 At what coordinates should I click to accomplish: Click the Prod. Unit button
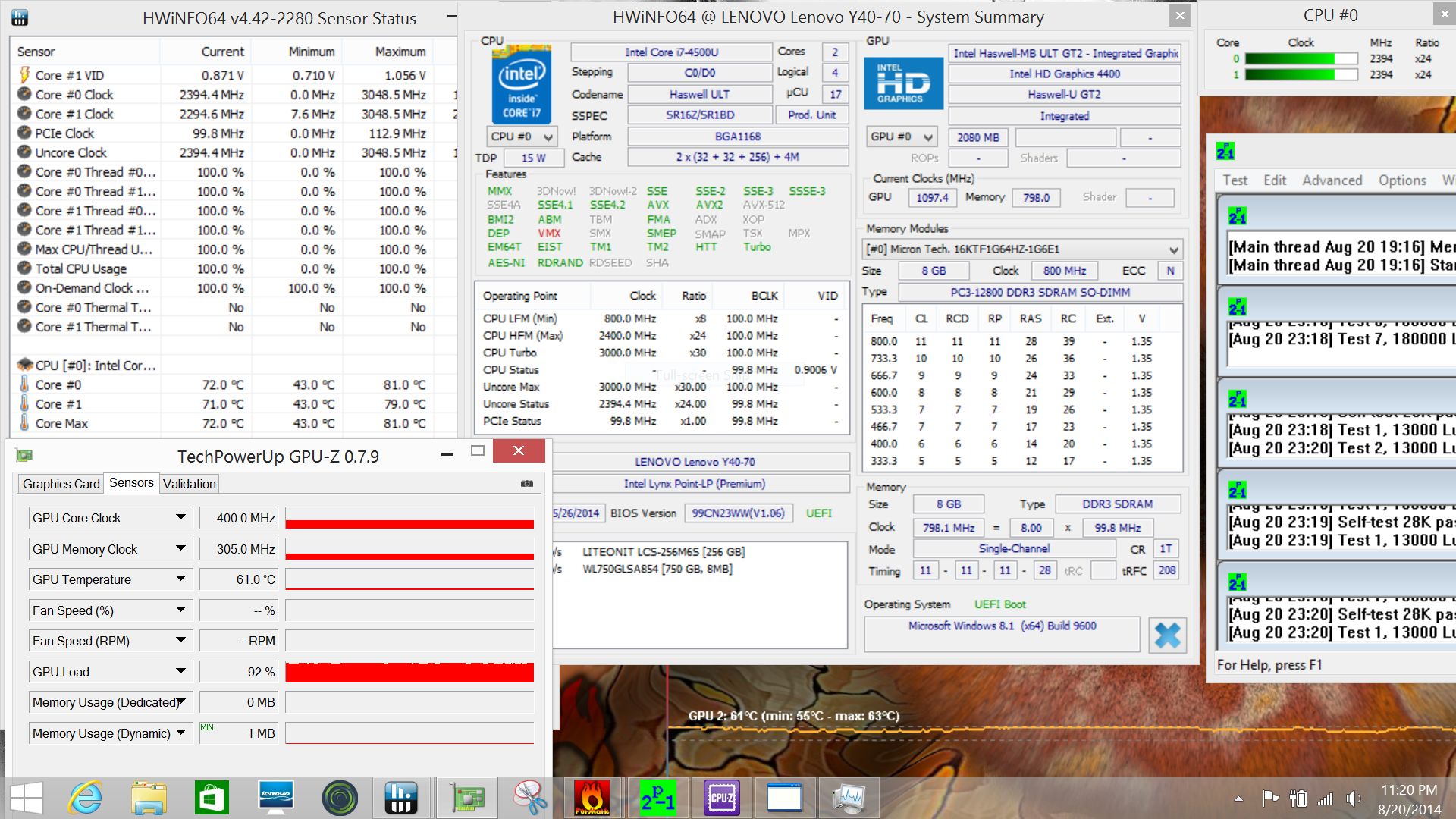811,115
